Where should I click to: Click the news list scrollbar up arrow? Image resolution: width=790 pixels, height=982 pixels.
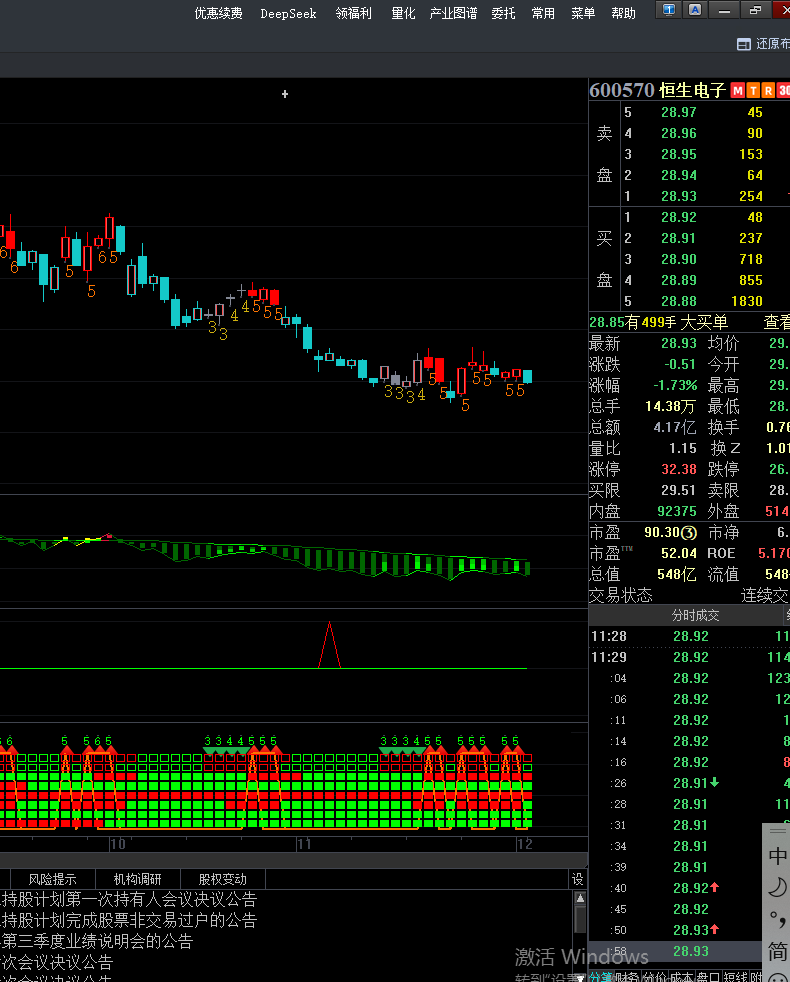tap(579, 899)
